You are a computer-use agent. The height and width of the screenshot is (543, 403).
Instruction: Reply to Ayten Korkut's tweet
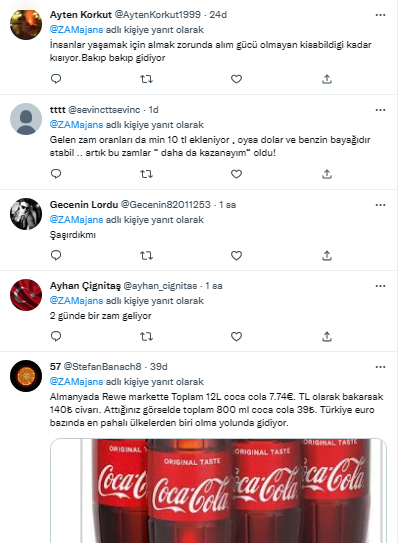pos(56,79)
